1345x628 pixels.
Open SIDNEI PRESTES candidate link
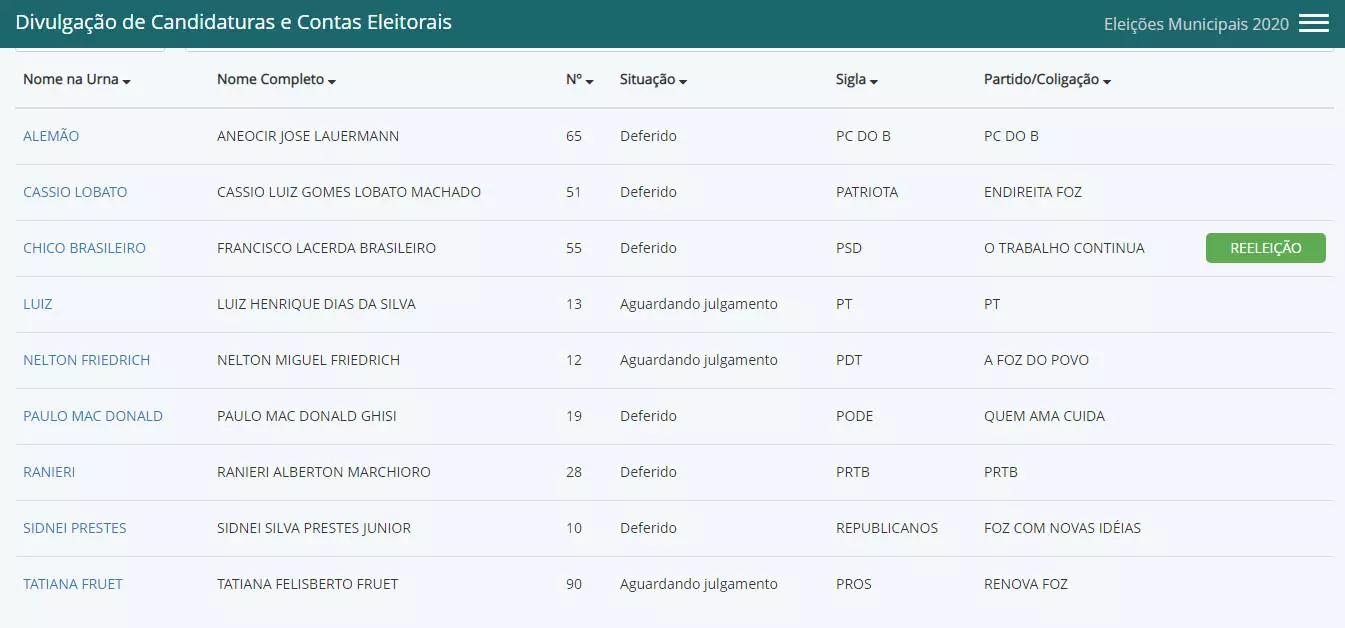(x=75, y=528)
